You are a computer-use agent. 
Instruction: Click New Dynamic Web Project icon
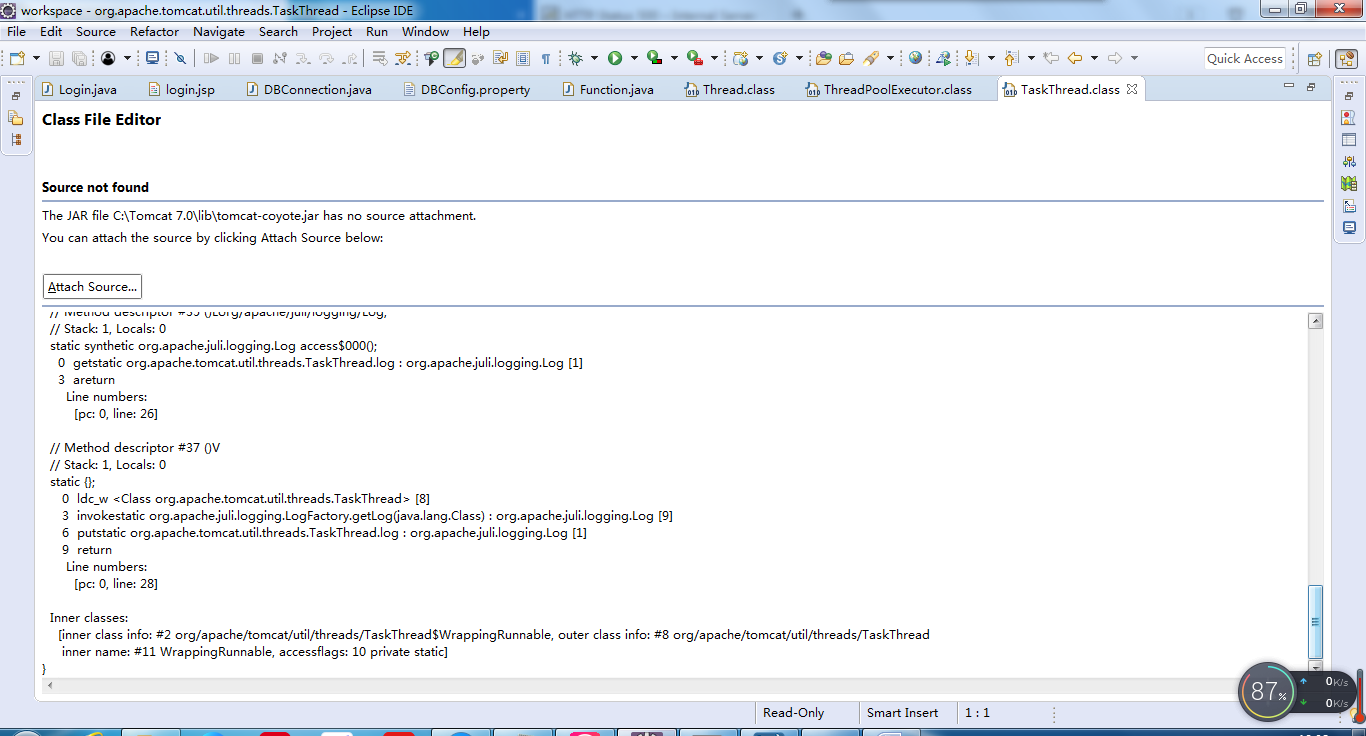click(x=740, y=58)
